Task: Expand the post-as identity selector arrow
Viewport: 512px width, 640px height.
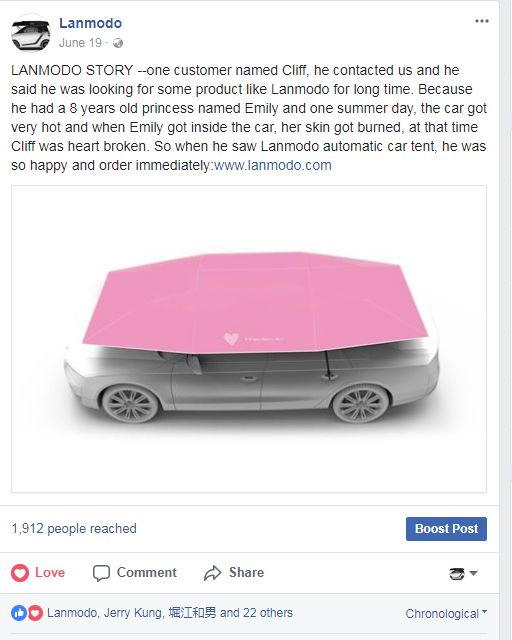Action: click(474, 573)
